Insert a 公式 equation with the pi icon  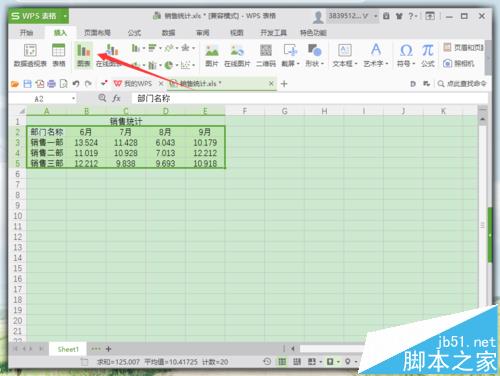tap(427, 55)
